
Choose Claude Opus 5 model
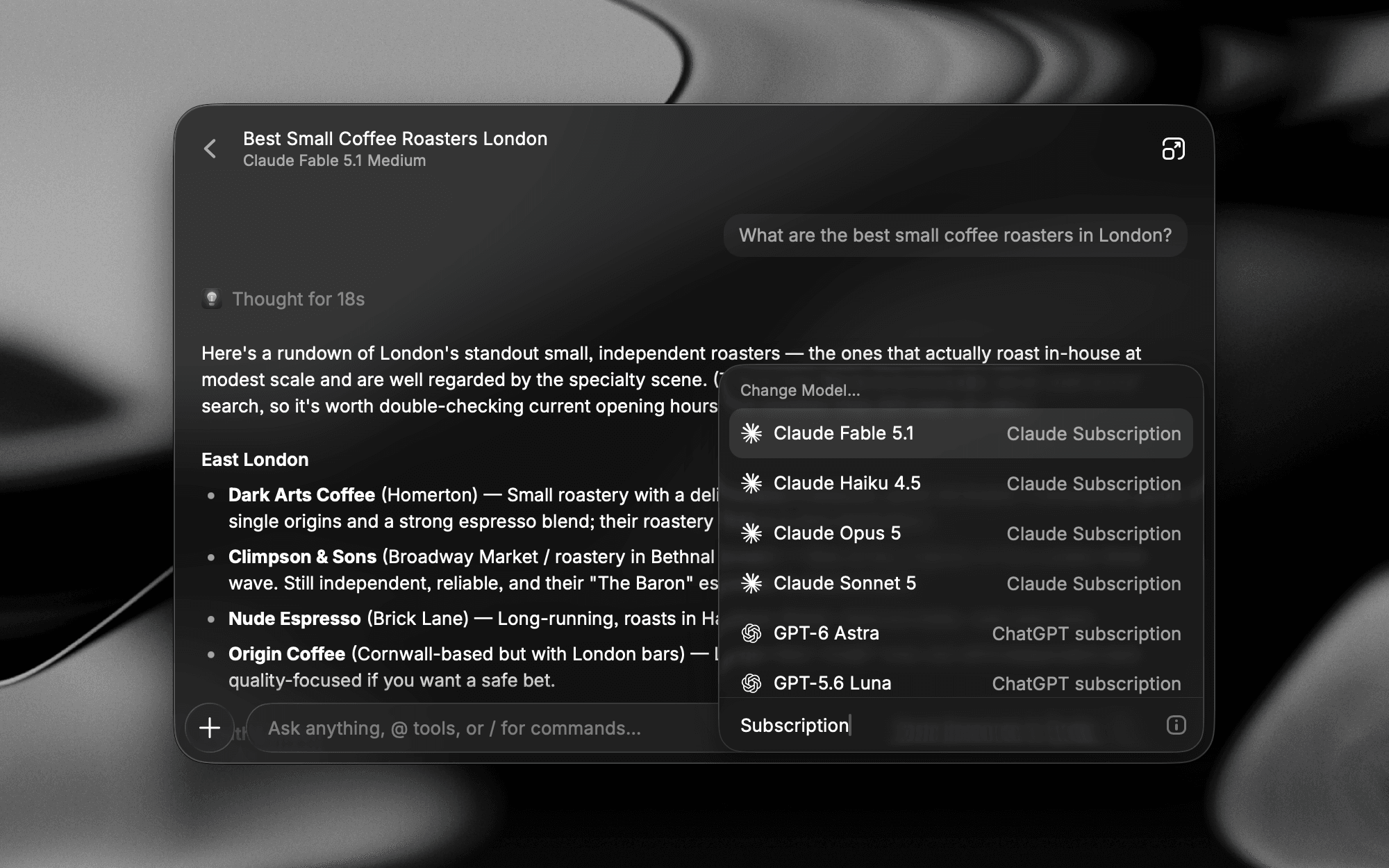960,533
